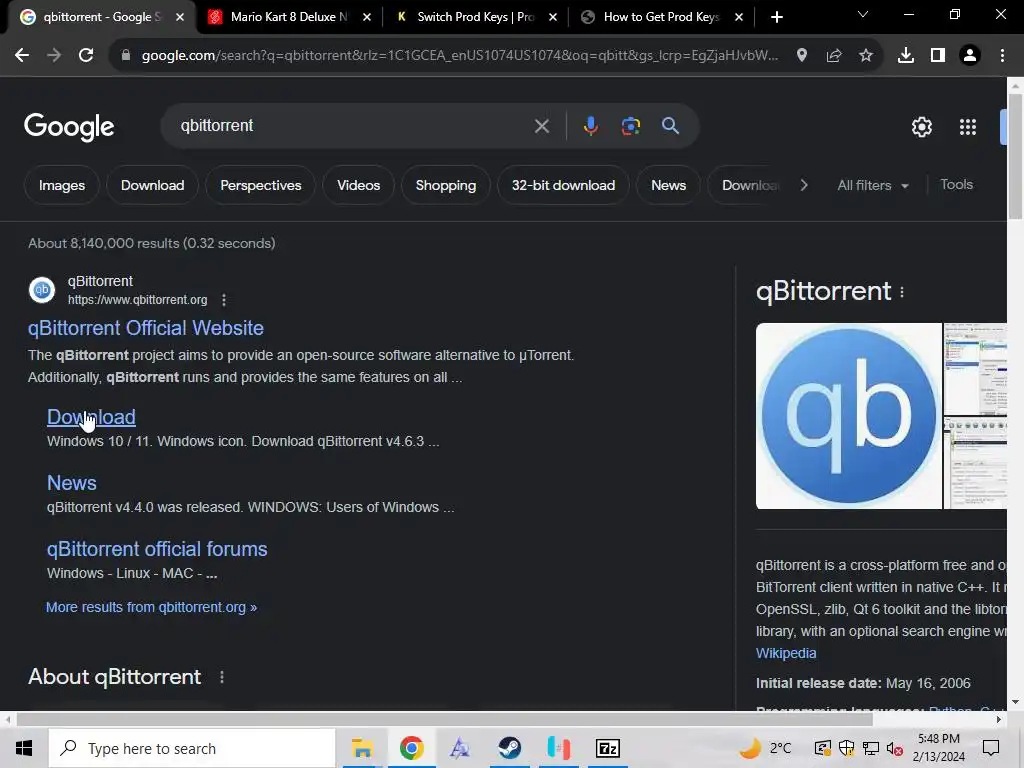This screenshot has width=1024, height=768.
Task: Switch to Switch Prod Keys tab
Action: pos(476,17)
